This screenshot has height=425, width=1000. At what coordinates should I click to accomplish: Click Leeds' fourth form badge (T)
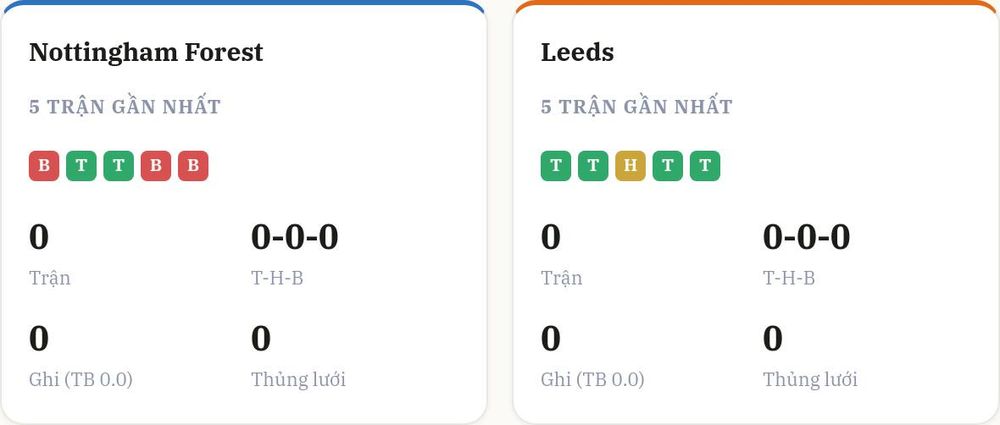[668, 166]
